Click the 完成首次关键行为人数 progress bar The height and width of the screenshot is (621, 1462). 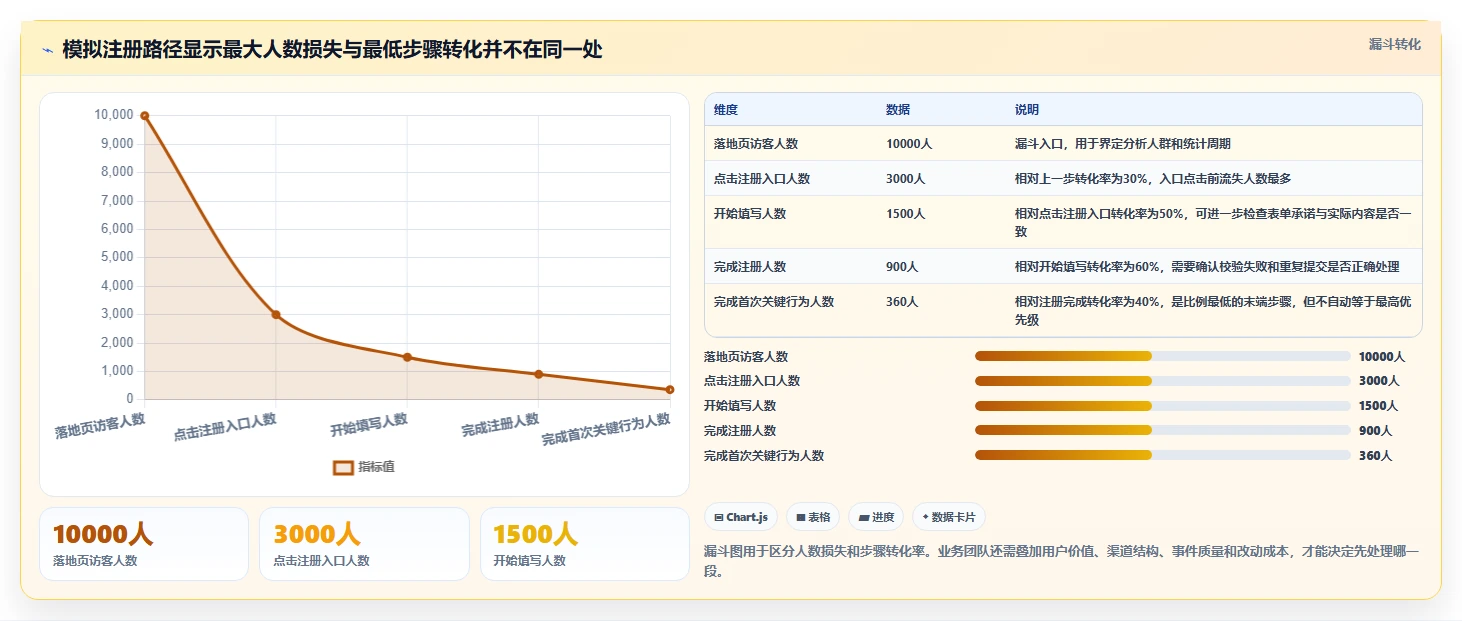click(1162, 455)
